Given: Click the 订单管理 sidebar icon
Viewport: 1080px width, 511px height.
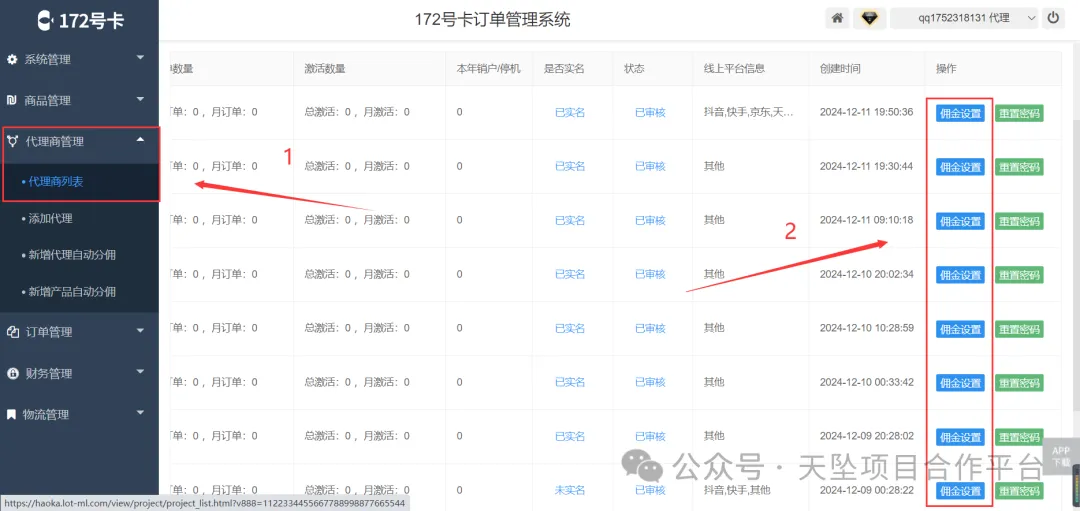Looking at the screenshot, I should pyautogui.click(x=12, y=333).
